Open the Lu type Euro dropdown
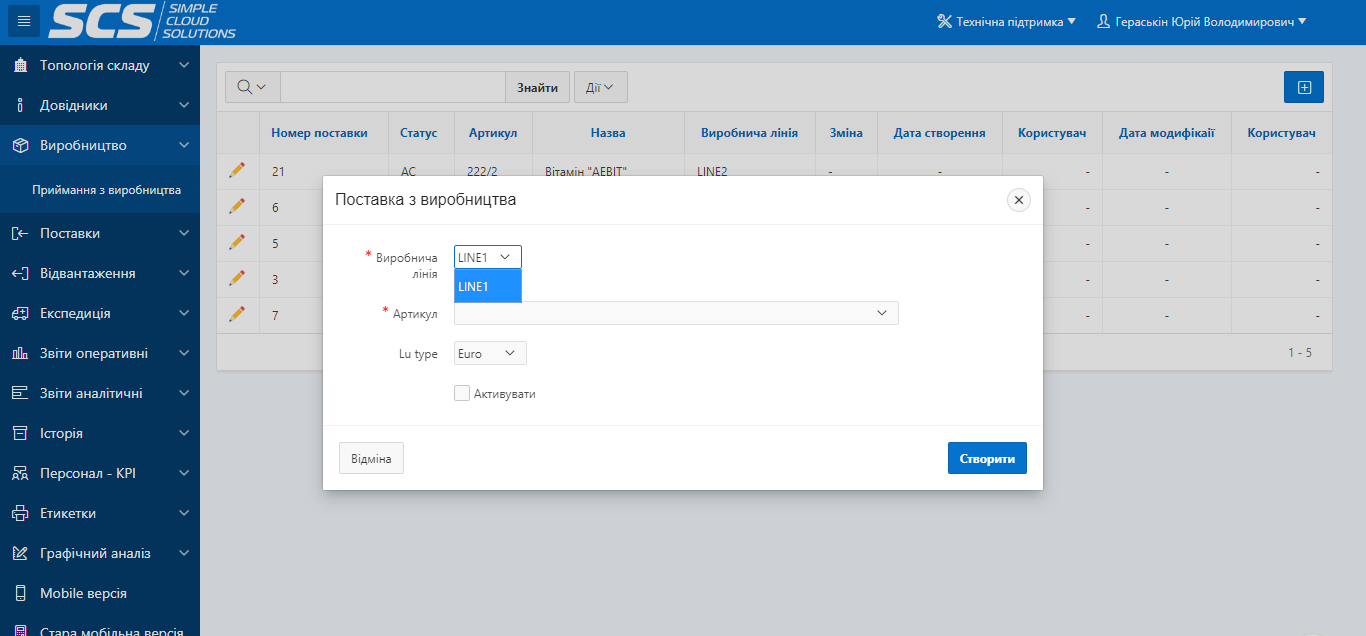The image size is (1366, 636). [490, 353]
